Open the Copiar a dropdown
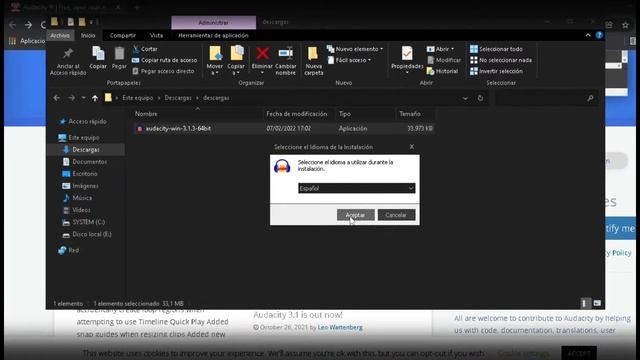The image size is (640, 360). (x=236, y=69)
